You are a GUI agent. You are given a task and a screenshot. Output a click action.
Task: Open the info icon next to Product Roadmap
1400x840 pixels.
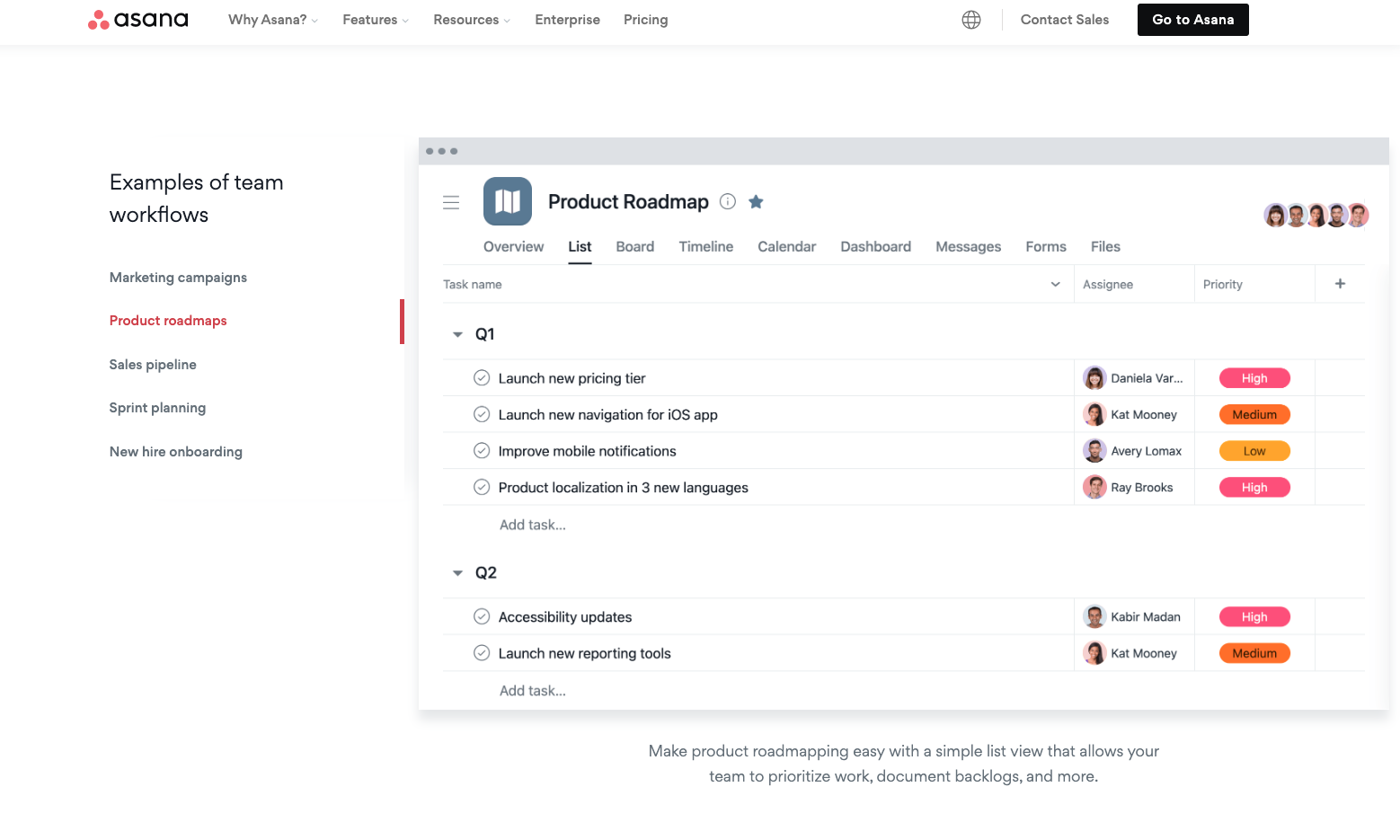[728, 202]
